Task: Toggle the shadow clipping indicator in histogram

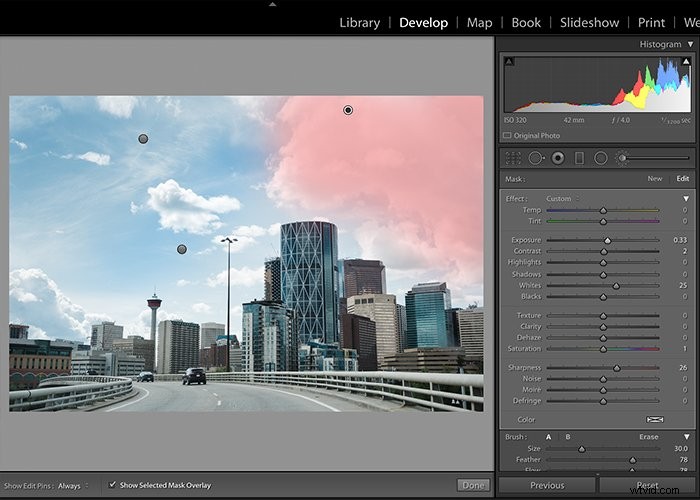Action: point(509,61)
